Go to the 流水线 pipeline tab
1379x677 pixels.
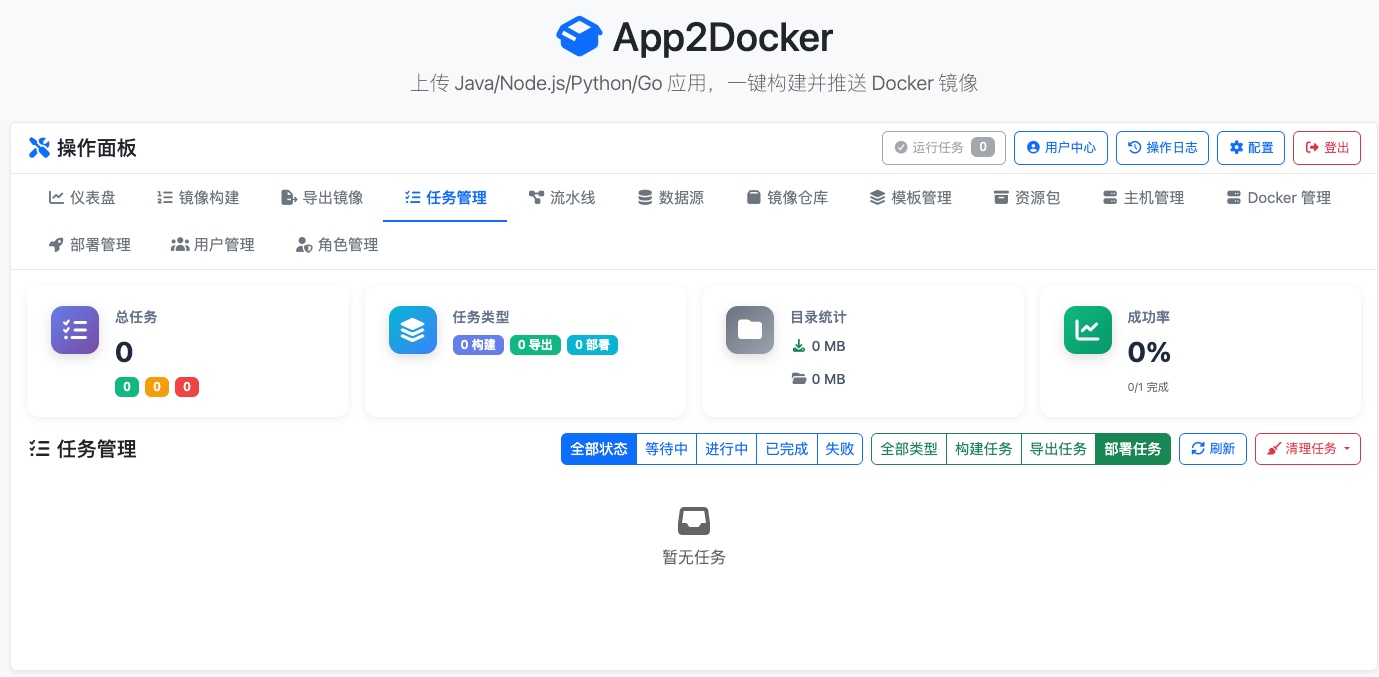[562, 198]
